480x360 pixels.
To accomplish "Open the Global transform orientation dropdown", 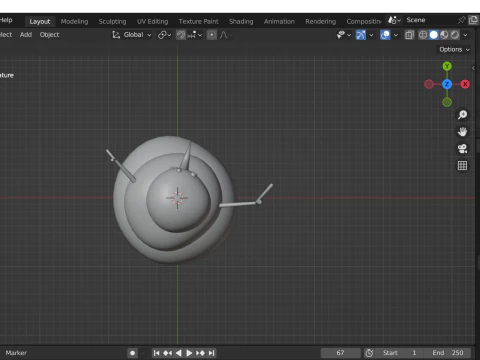I will coord(132,35).
